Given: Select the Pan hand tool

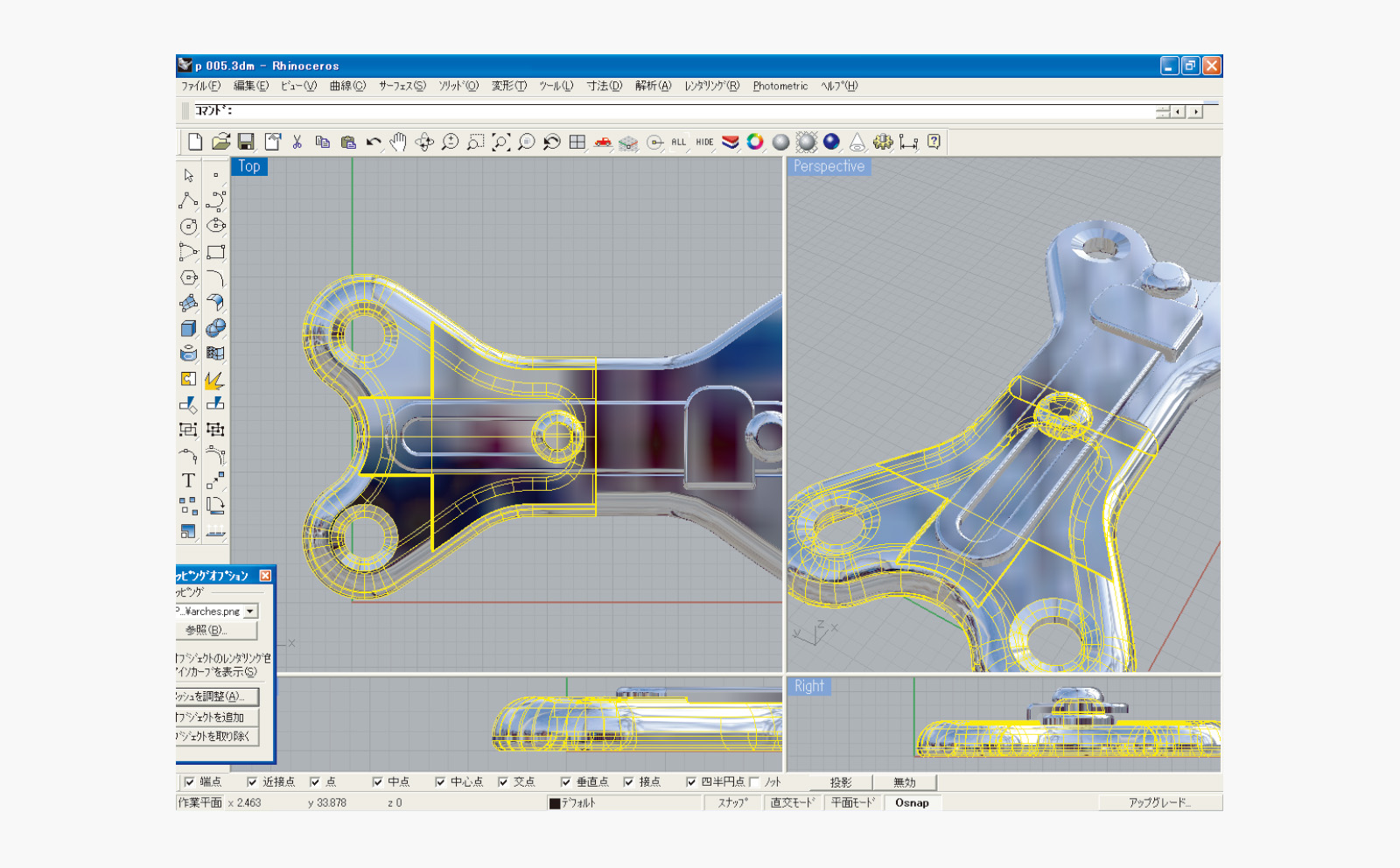Looking at the screenshot, I should tap(399, 142).
